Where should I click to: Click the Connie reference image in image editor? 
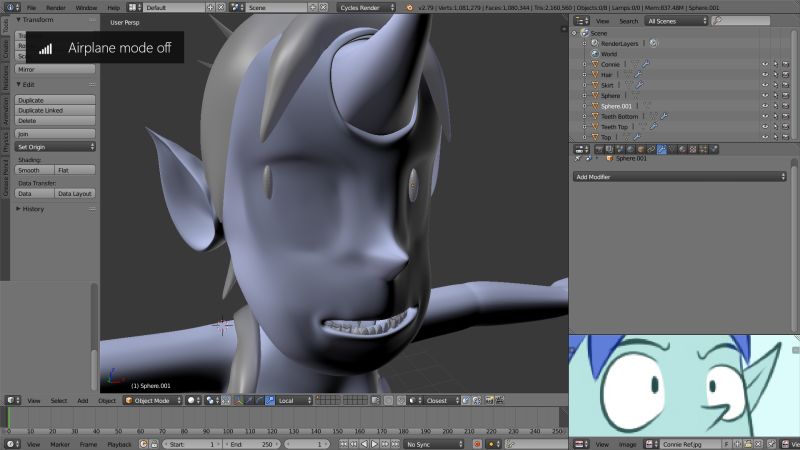[x=684, y=386]
